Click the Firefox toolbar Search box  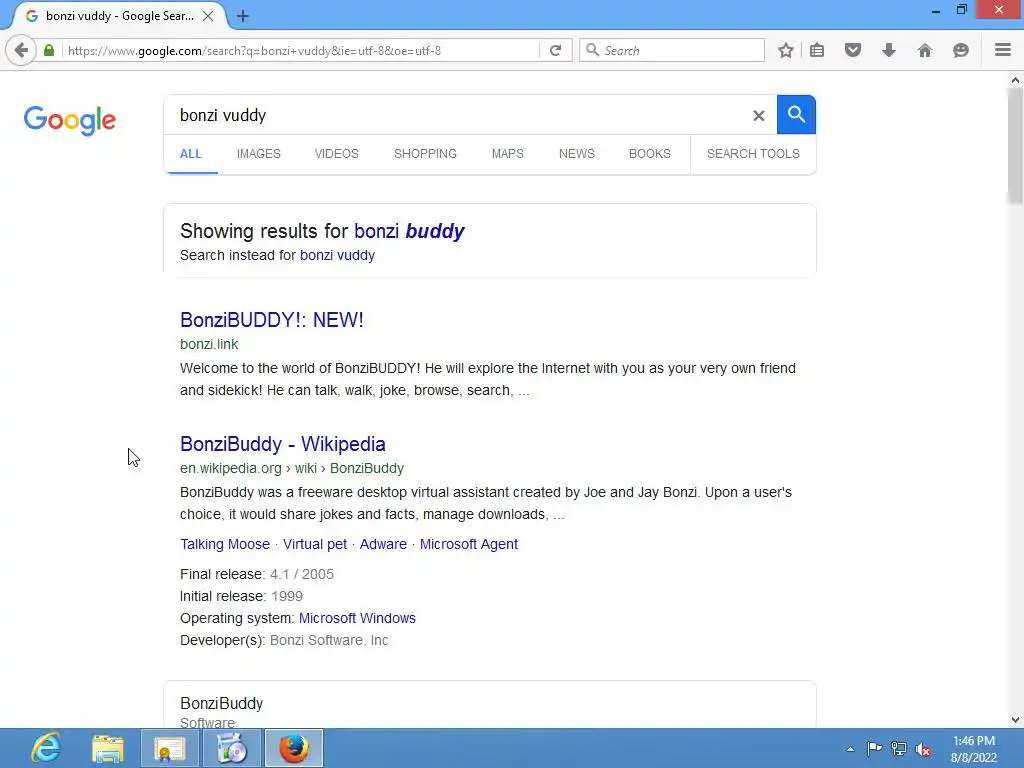[x=672, y=50]
